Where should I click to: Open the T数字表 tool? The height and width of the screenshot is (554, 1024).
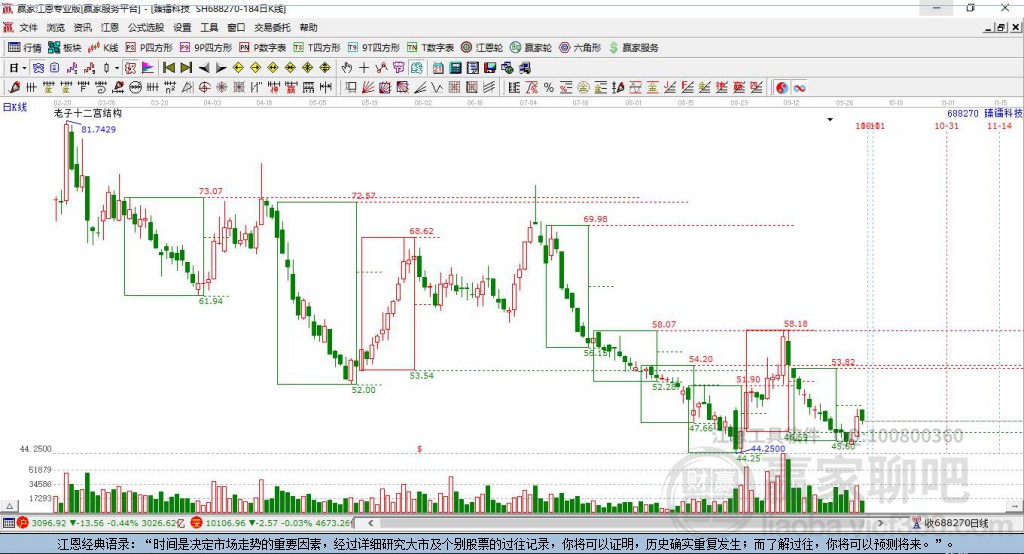[x=430, y=48]
